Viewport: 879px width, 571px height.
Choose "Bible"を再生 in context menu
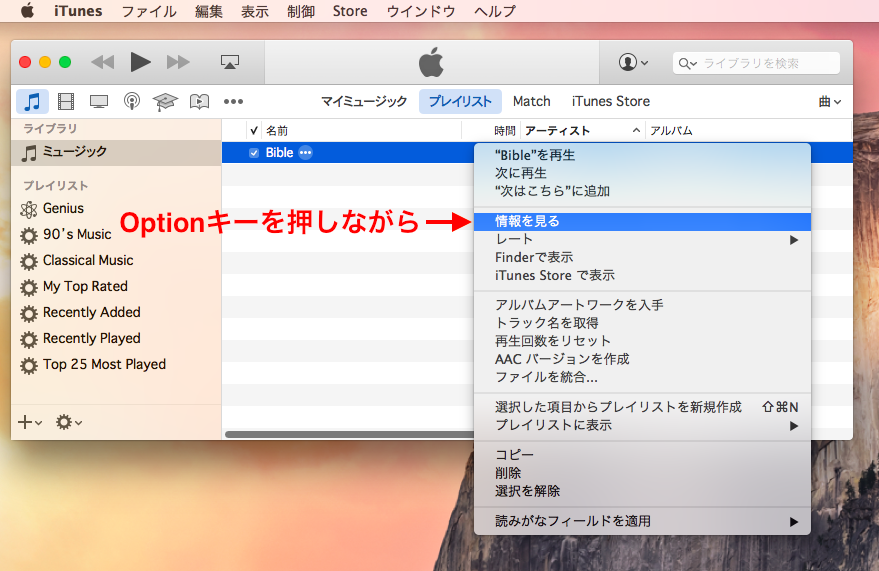(642, 155)
